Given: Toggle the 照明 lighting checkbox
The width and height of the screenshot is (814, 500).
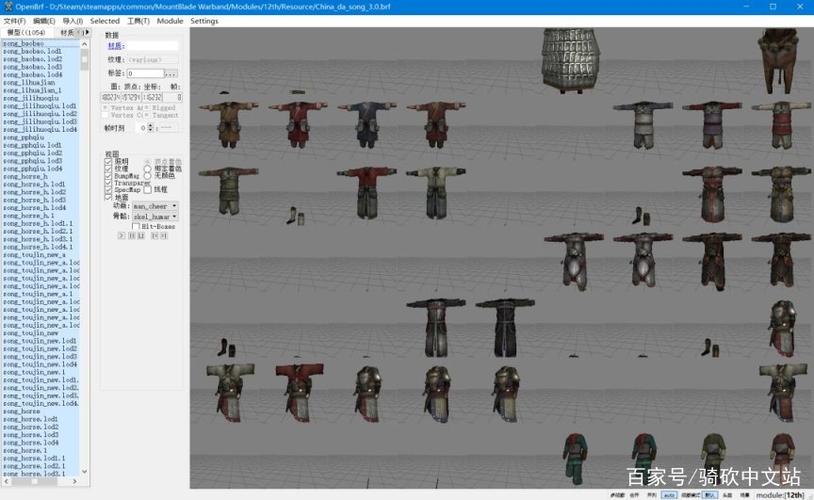Looking at the screenshot, I should coord(108,161).
